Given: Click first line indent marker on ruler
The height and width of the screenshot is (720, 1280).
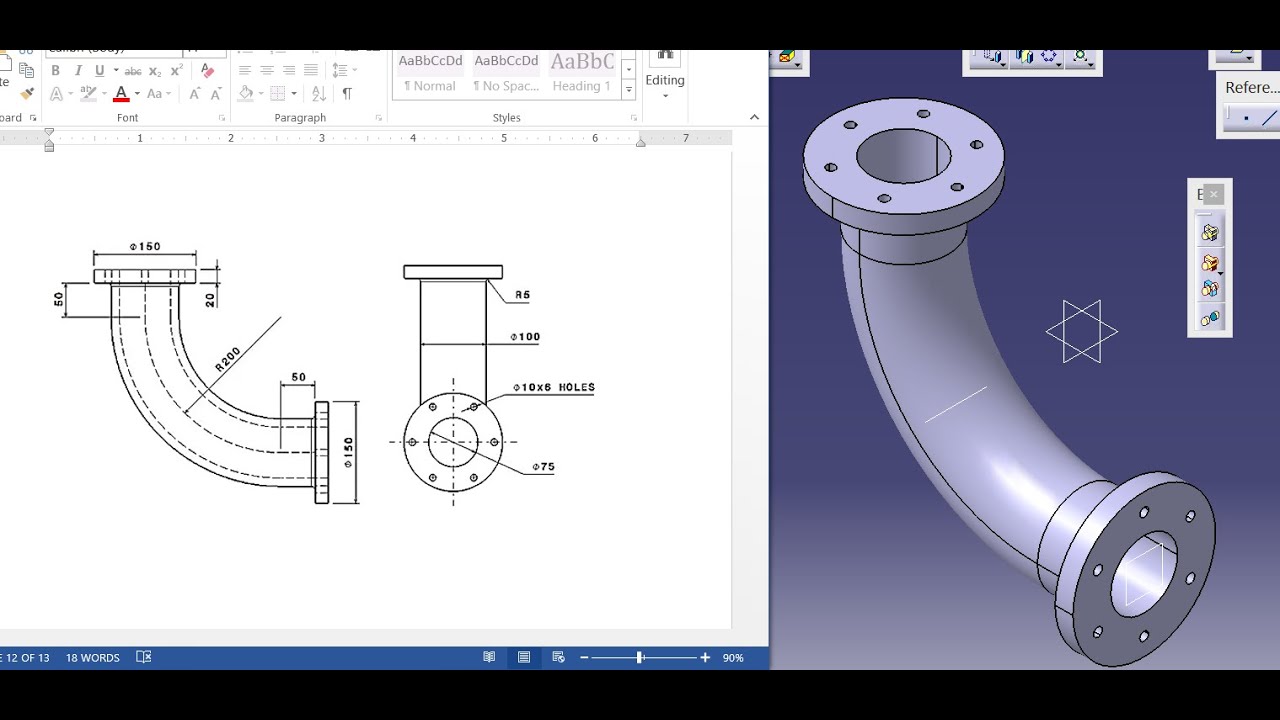Looking at the screenshot, I should [x=49, y=133].
